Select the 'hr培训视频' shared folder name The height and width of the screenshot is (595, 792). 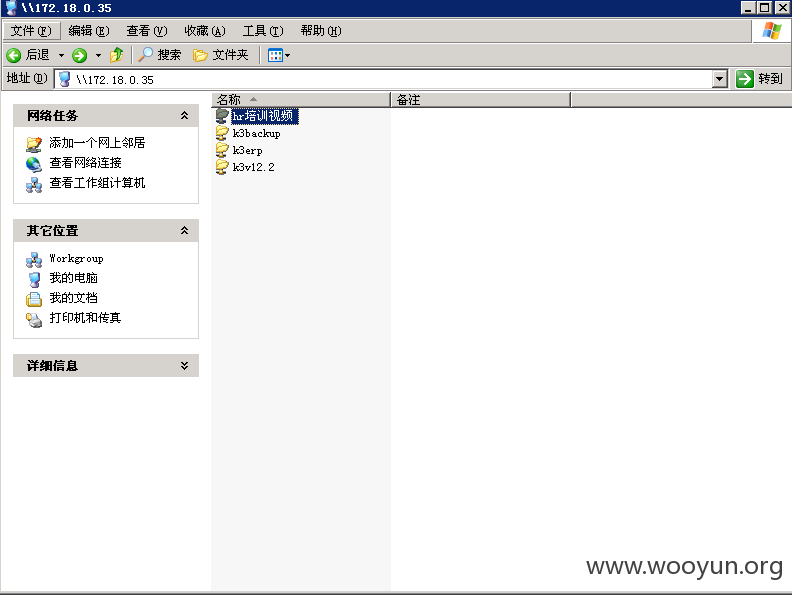click(x=265, y=116)
